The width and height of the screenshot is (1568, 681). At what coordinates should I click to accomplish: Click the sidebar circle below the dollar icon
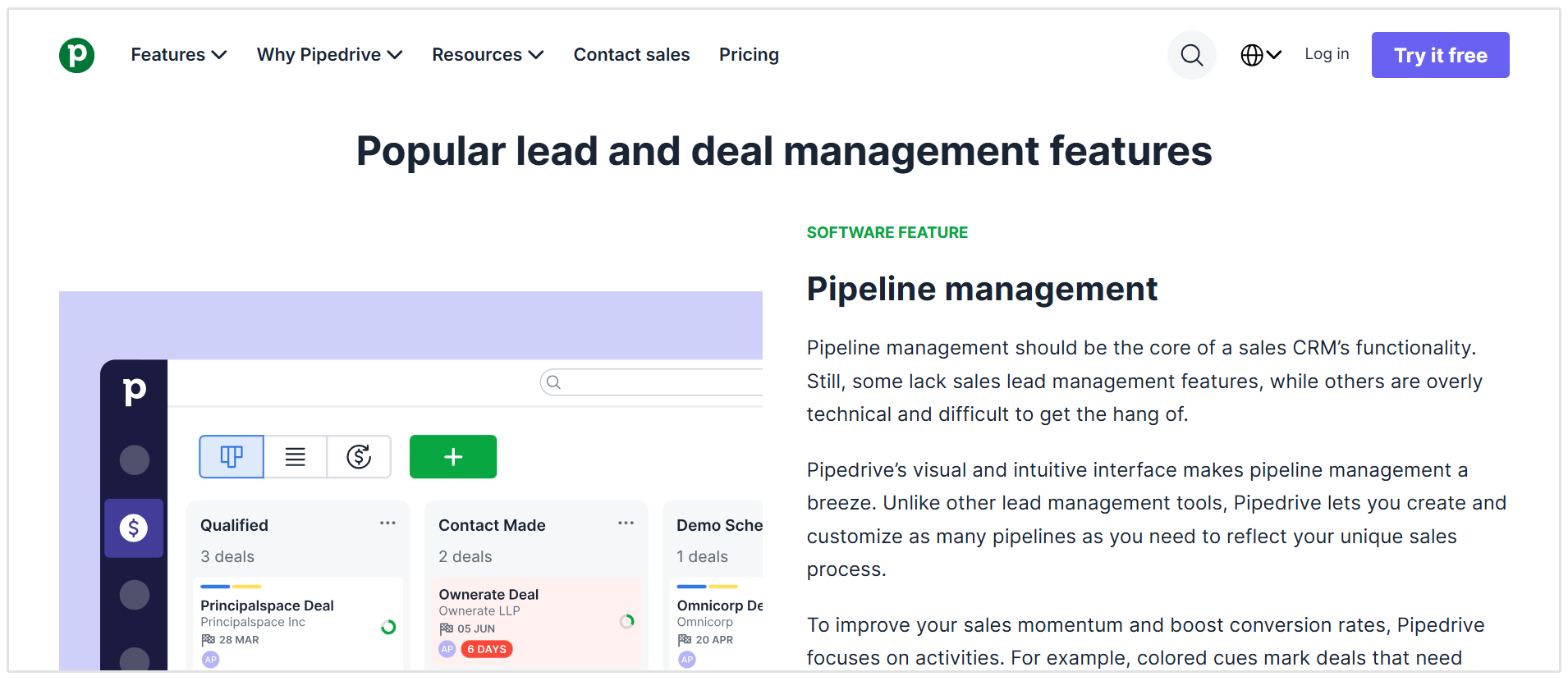pyautogui.click(x=135, y=595)
